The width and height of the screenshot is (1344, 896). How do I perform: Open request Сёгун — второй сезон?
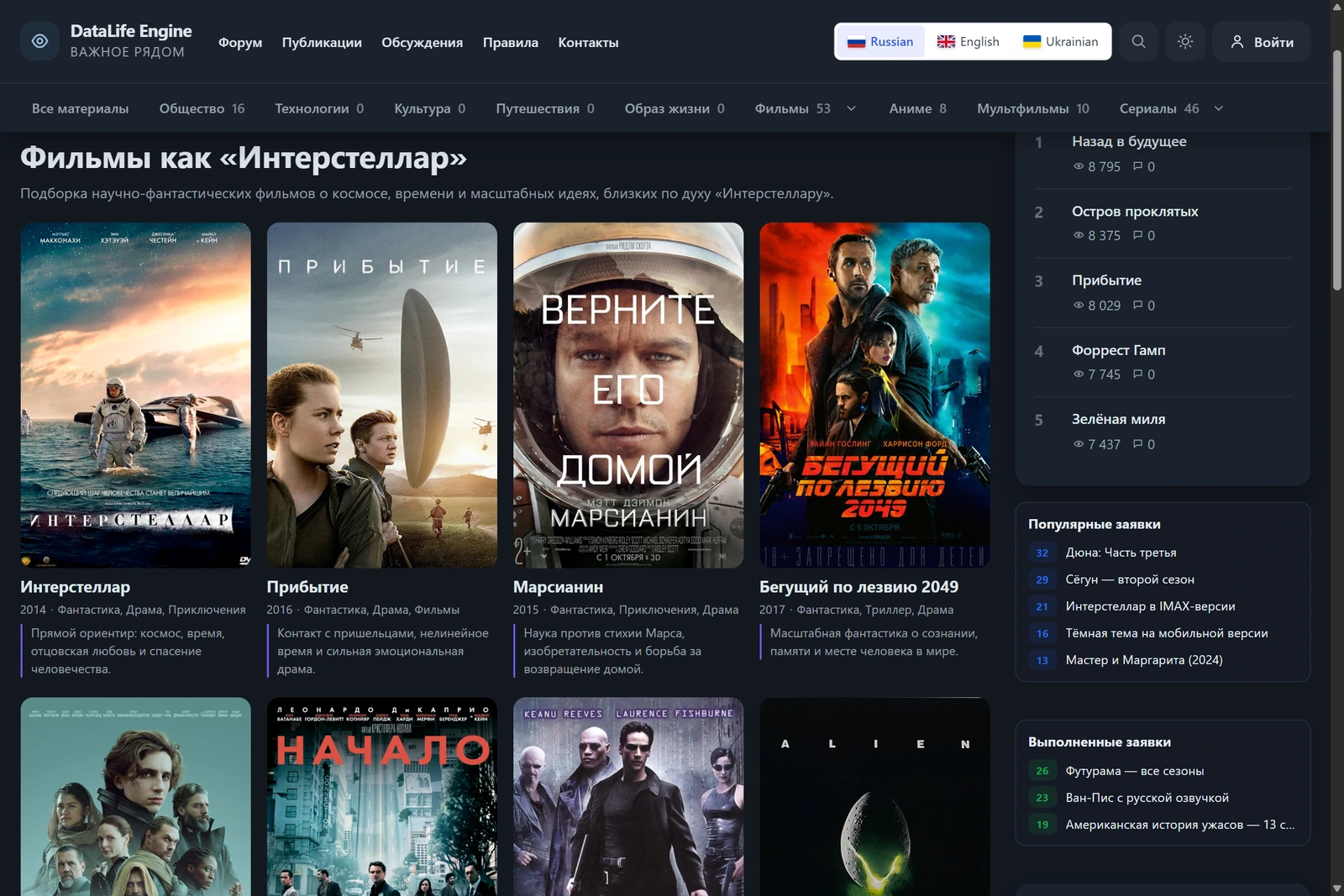tap(1130, 579)
